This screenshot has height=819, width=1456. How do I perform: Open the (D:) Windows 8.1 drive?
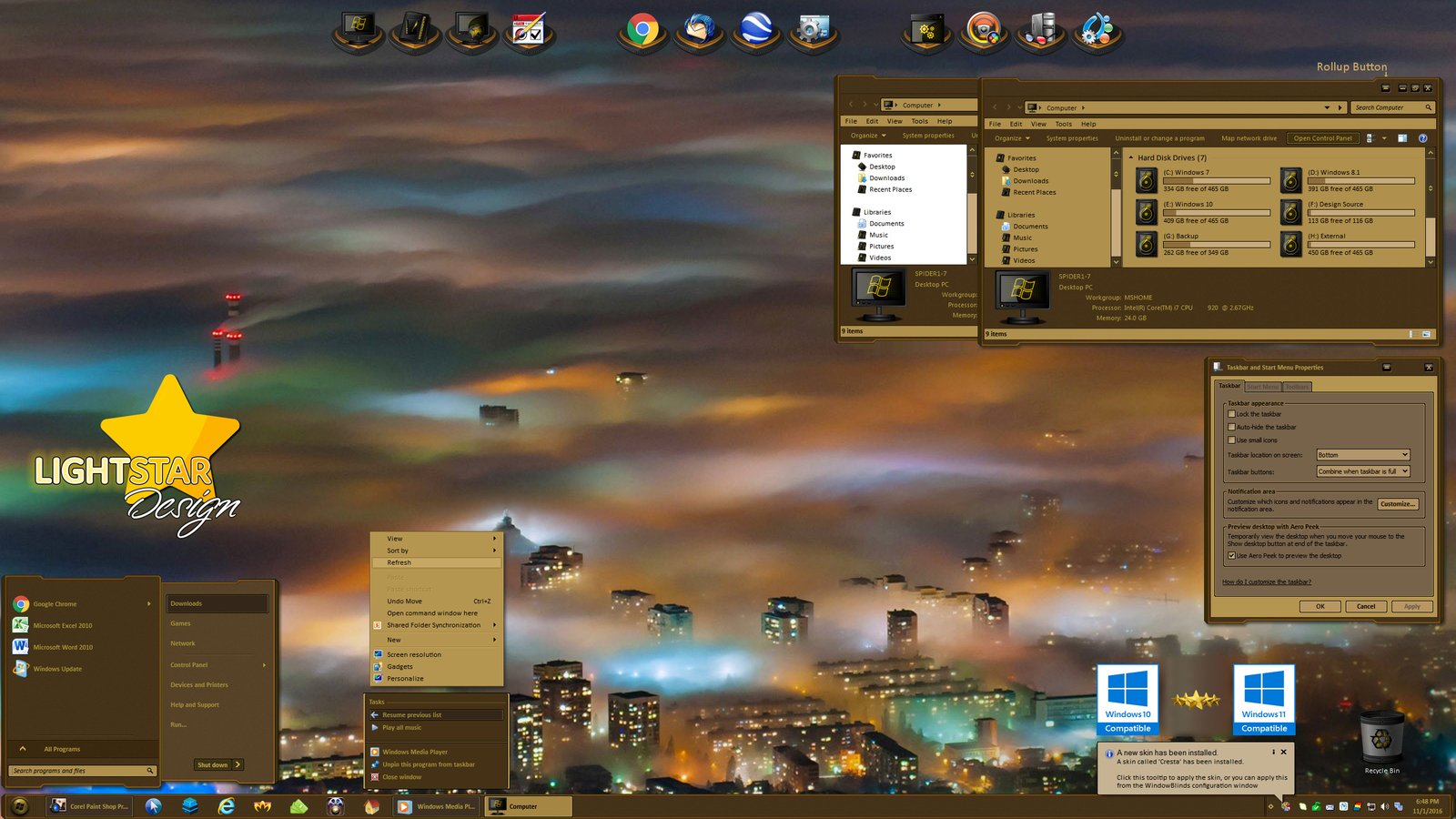click(1348, 180)
